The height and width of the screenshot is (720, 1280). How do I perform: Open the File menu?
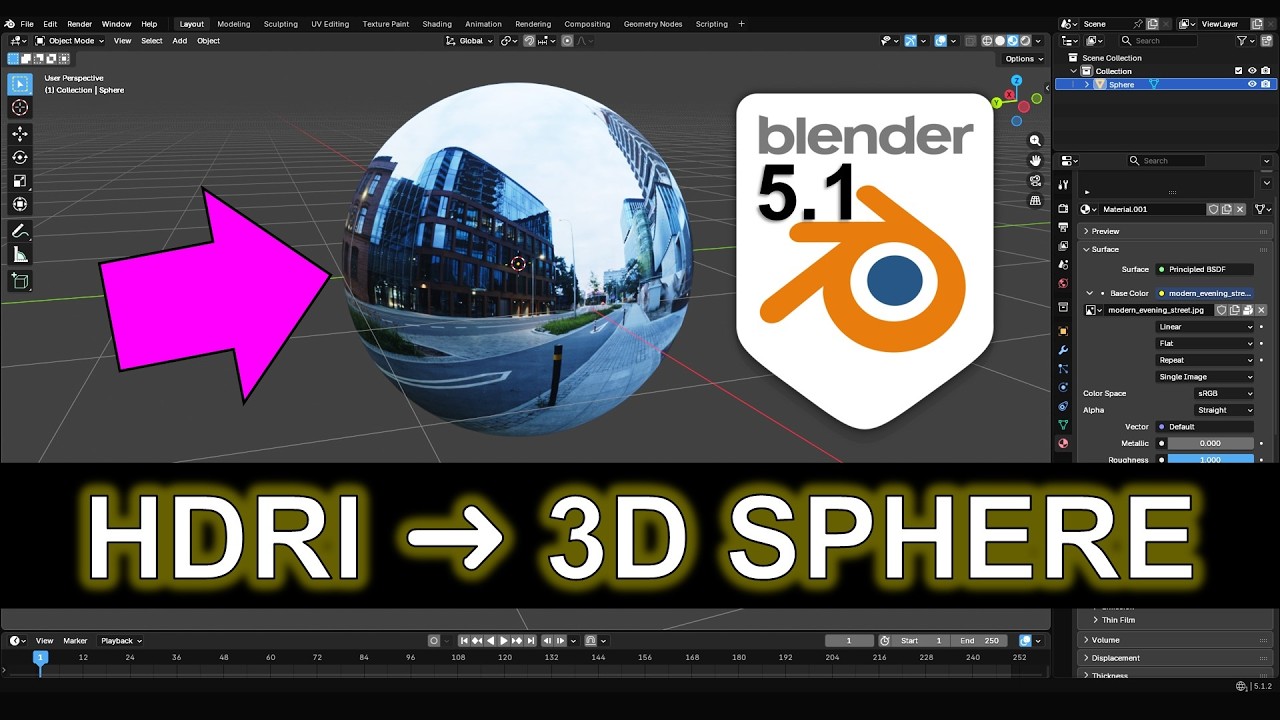[x=27, y=24]
